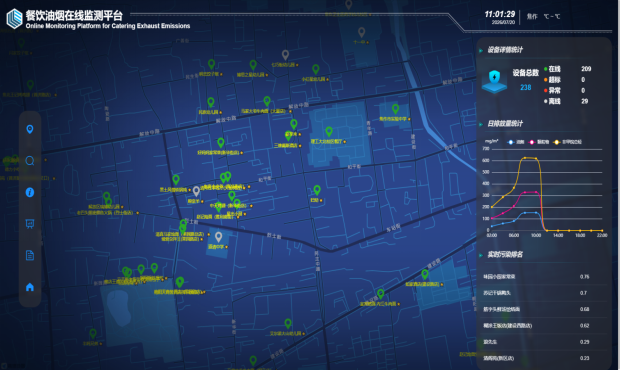Expand the real-time pollution ranking section arrow
The width and height of the screenshot is (620, 370).
coord(481,255)
